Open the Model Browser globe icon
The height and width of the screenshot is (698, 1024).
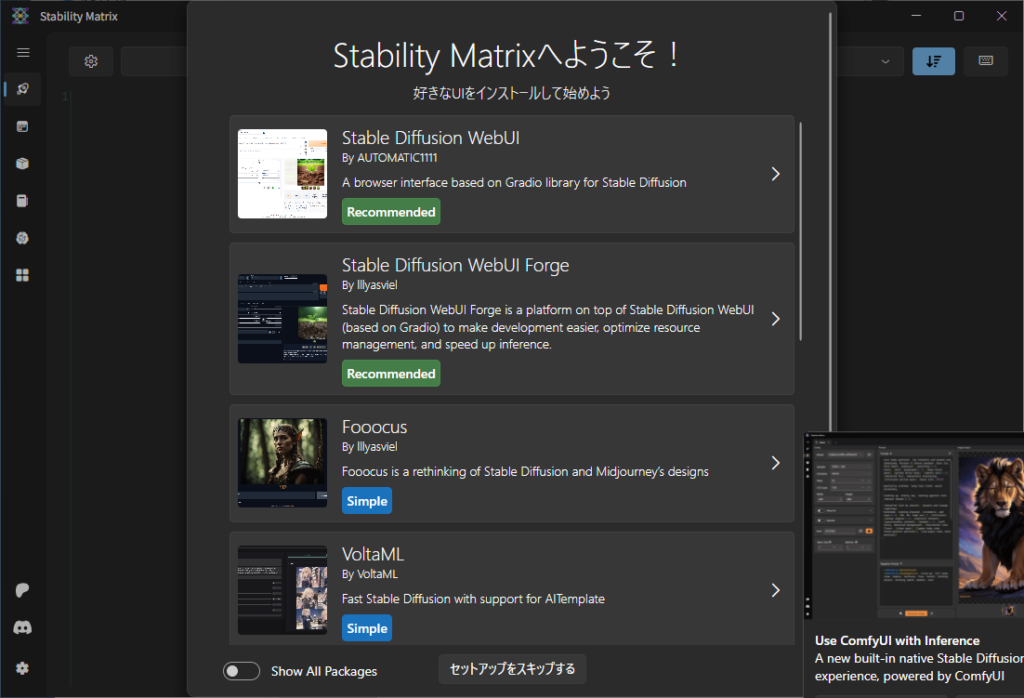coord(23,238)
